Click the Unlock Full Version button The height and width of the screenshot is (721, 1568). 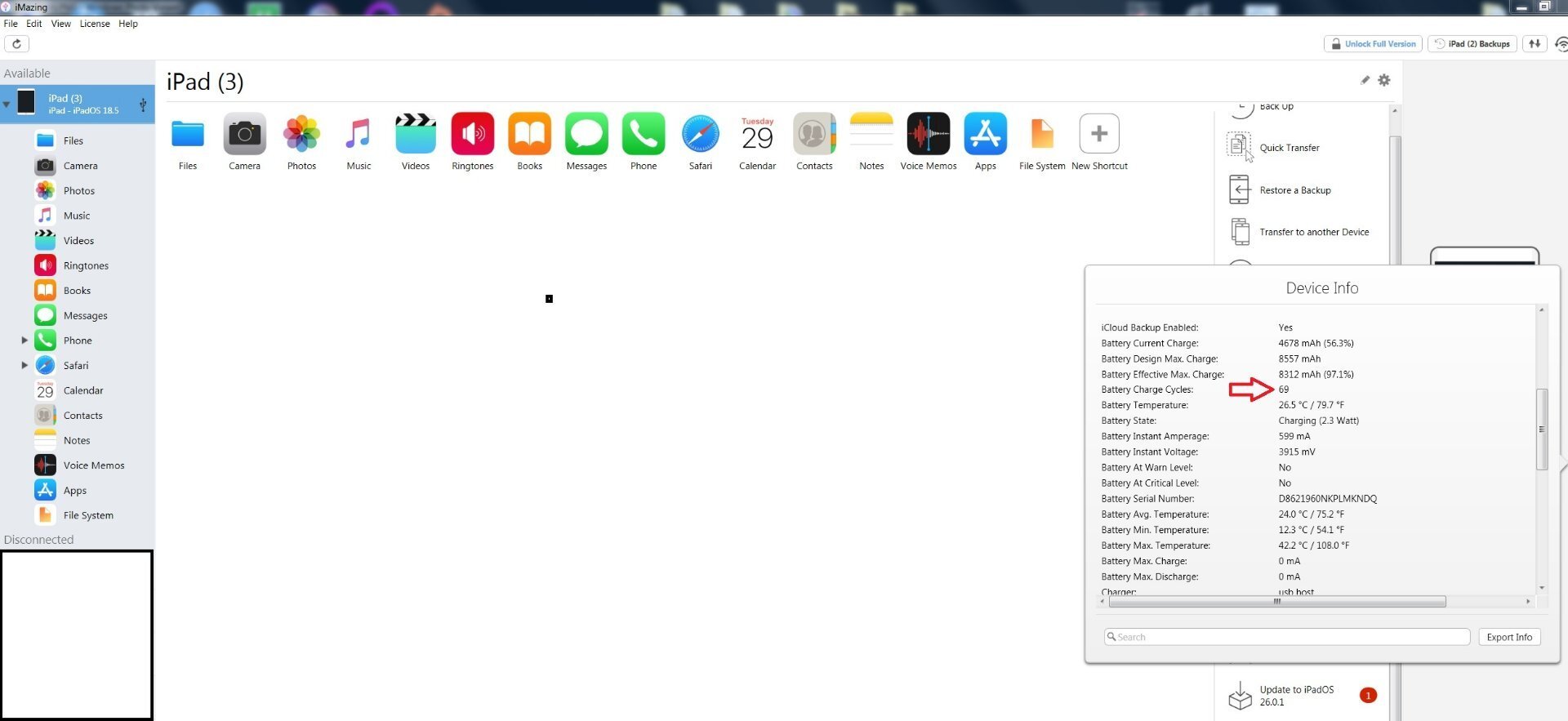click(x=1373, y=44)
